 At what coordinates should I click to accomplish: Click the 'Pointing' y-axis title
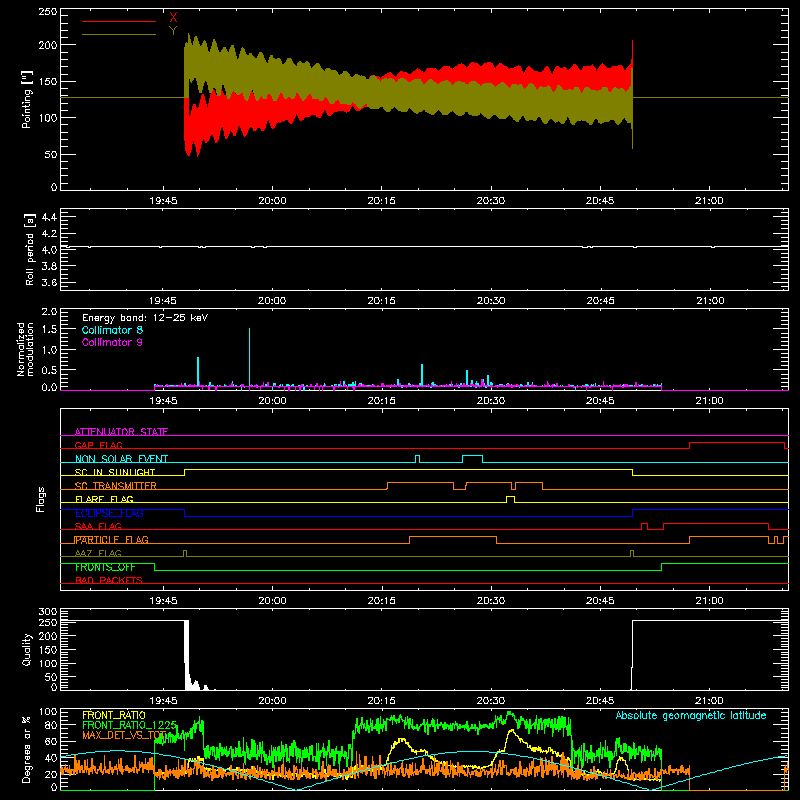(x=27, y=99)
